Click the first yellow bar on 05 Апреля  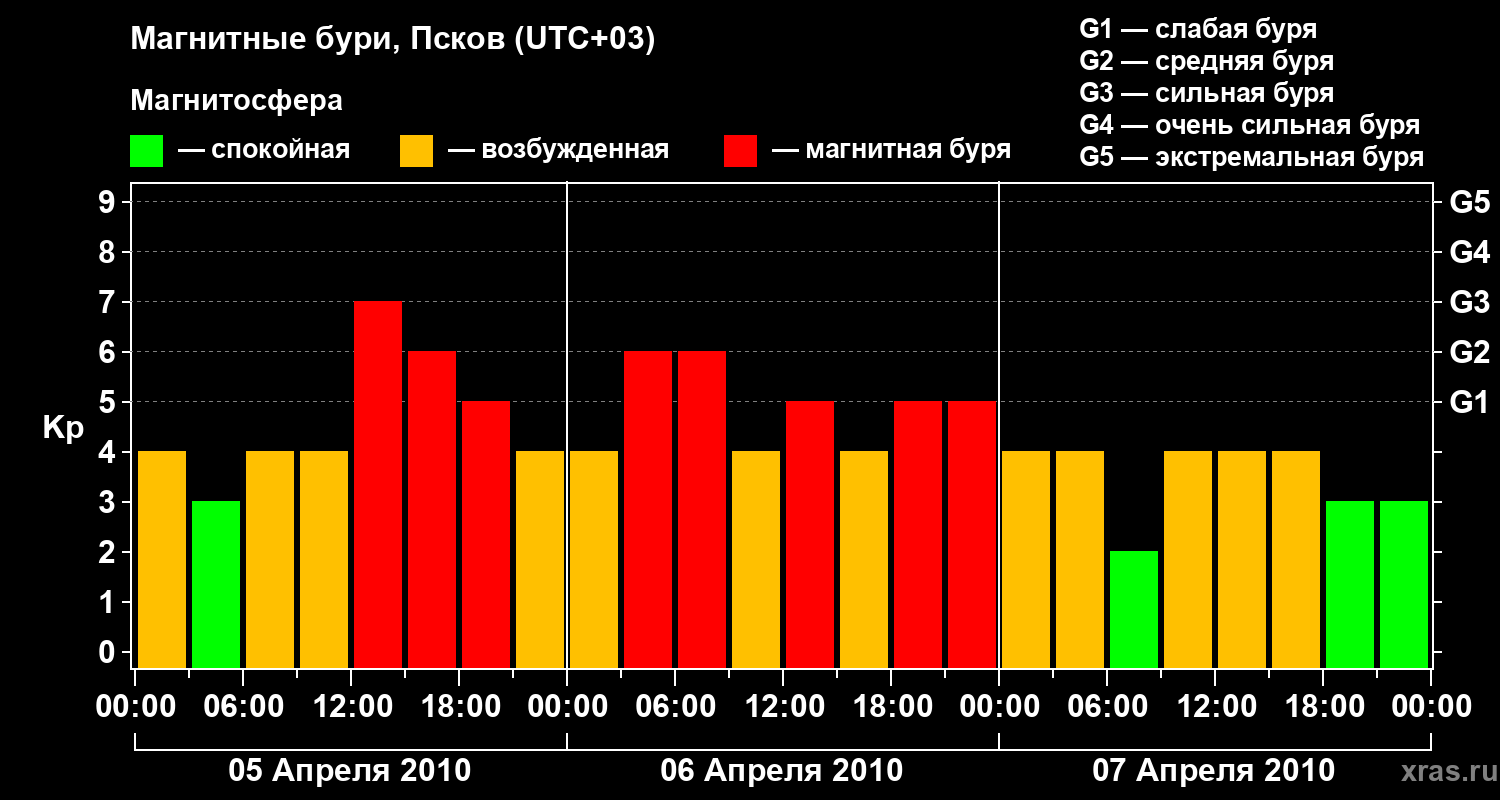pos(162,560)
